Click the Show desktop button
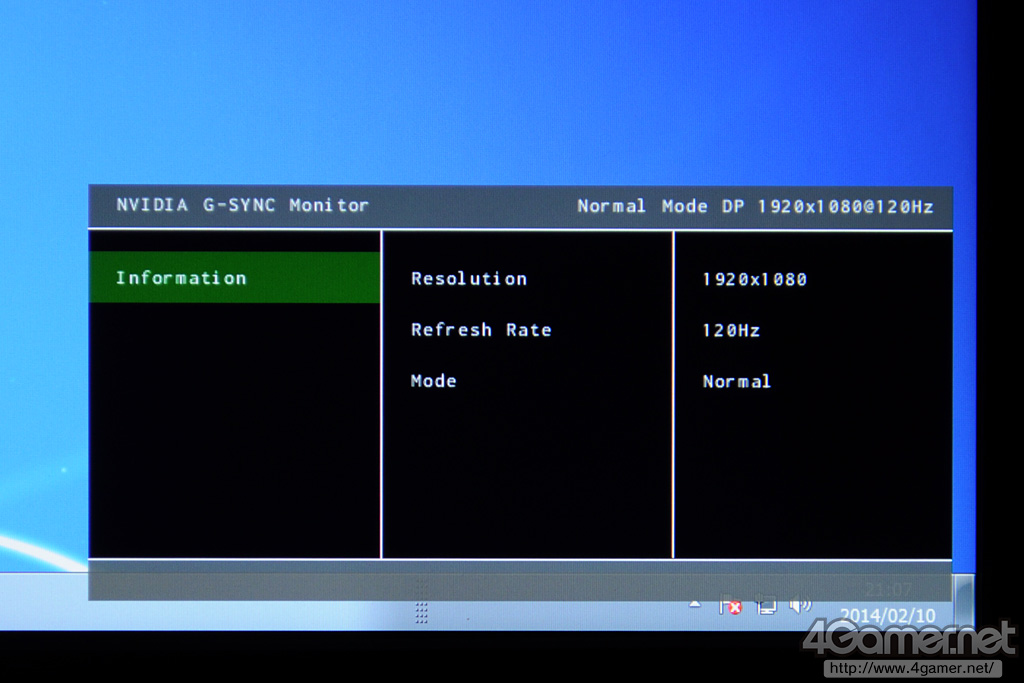Viewport: 1024px width, 683px height. pyautogui.click(x=964, y=601)
